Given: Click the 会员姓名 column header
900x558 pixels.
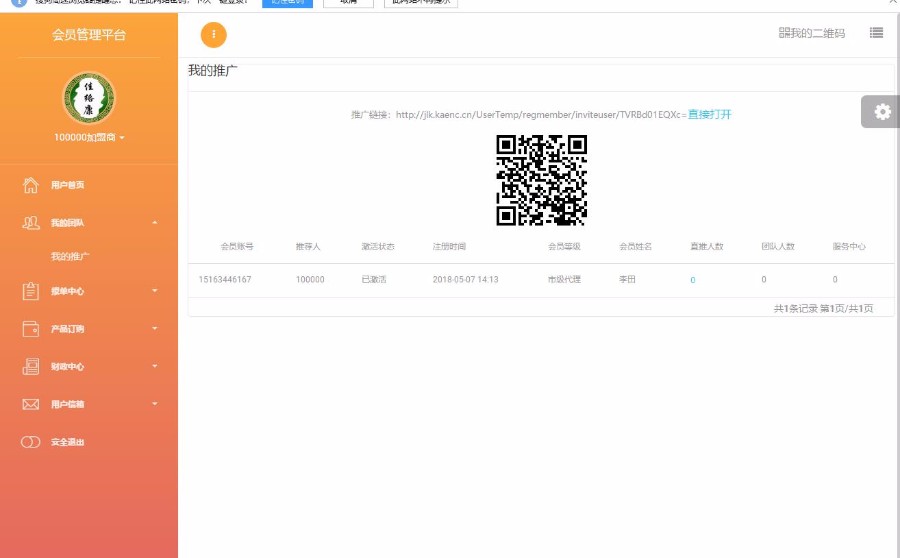Looking at the screenshot, I should (635, 246).
